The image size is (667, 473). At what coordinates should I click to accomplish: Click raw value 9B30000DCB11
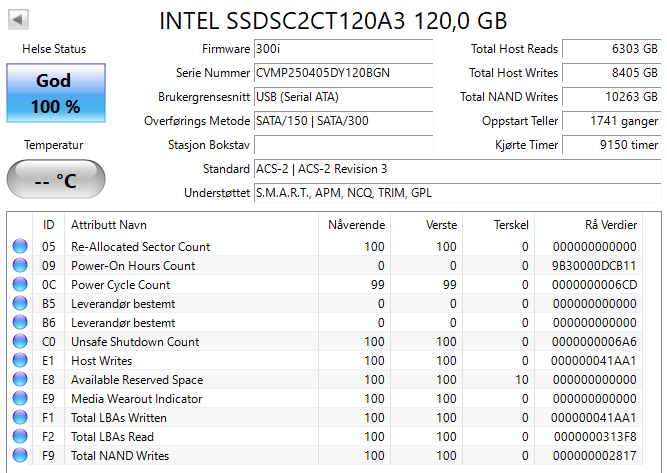(594, 266)
